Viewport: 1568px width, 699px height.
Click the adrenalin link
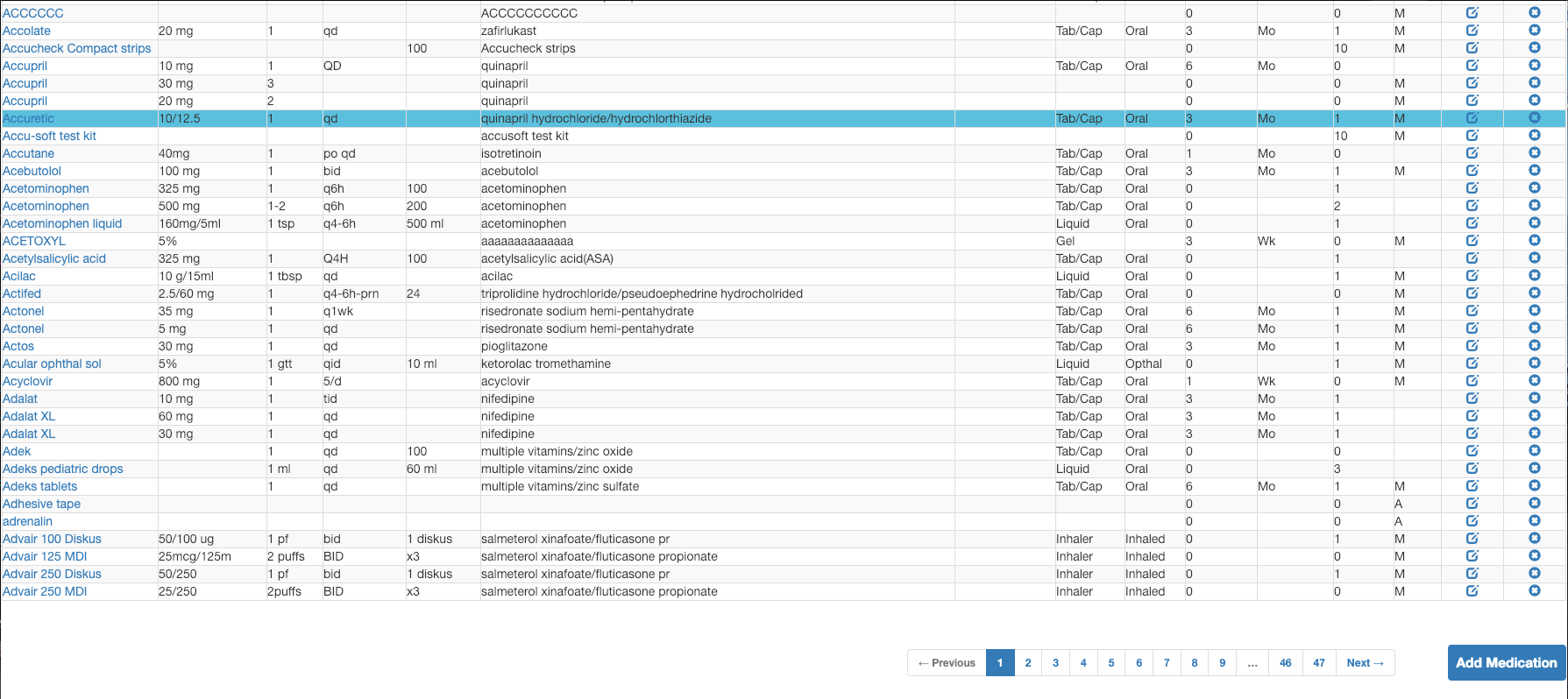[27, 521]
